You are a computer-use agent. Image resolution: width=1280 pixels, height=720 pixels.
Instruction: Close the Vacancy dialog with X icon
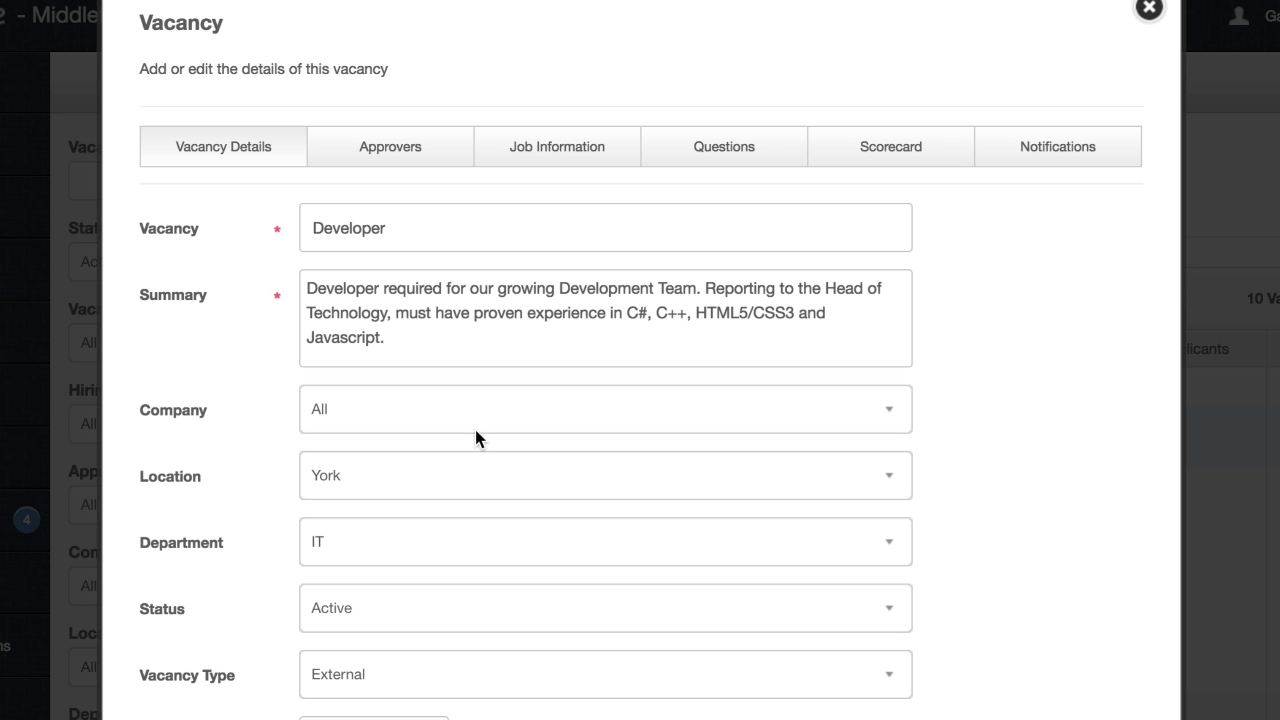coord(1149,7)
